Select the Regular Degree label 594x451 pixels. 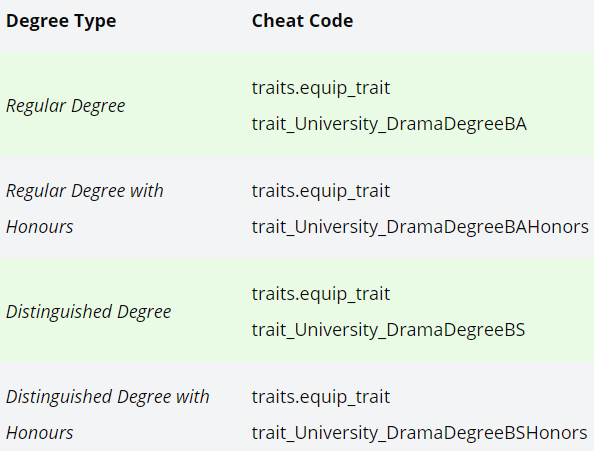66,106
